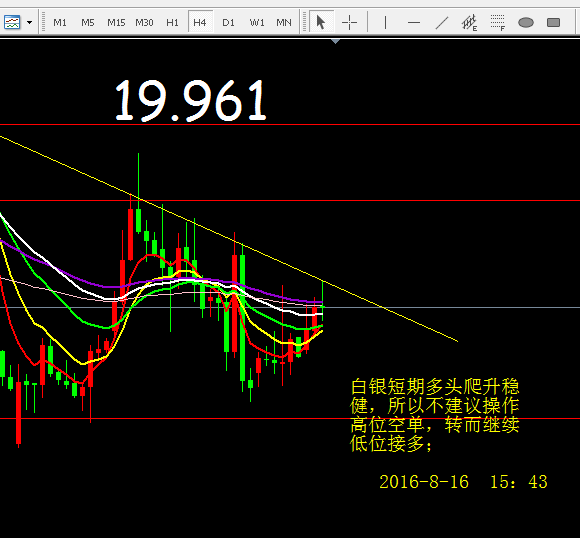Select the M30 timeframe
The height and width of the screenshot is (538, 580).
[x=144, y=23]
